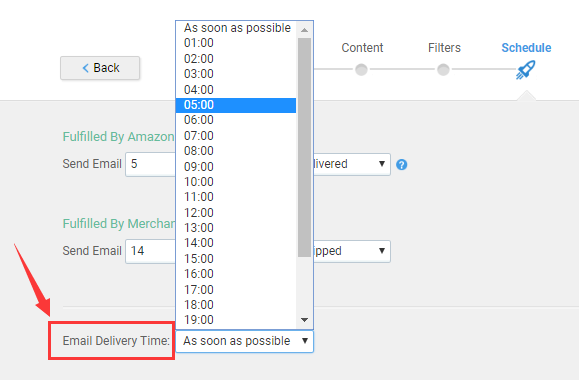Select 05:00 in the time list

tap(236, 105)
